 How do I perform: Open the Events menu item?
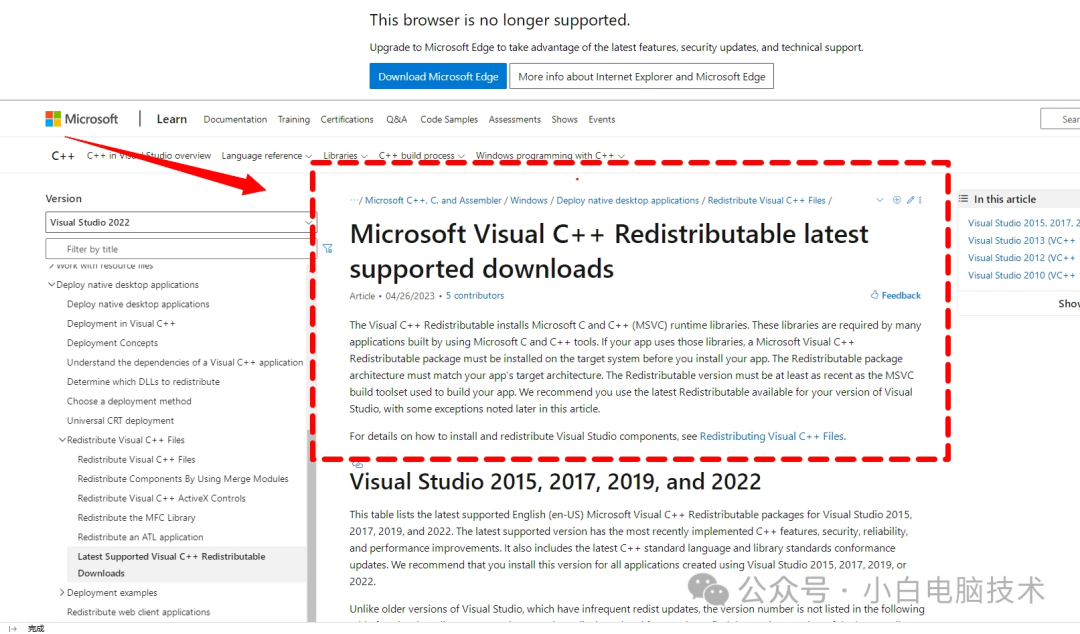pos(601,119)
